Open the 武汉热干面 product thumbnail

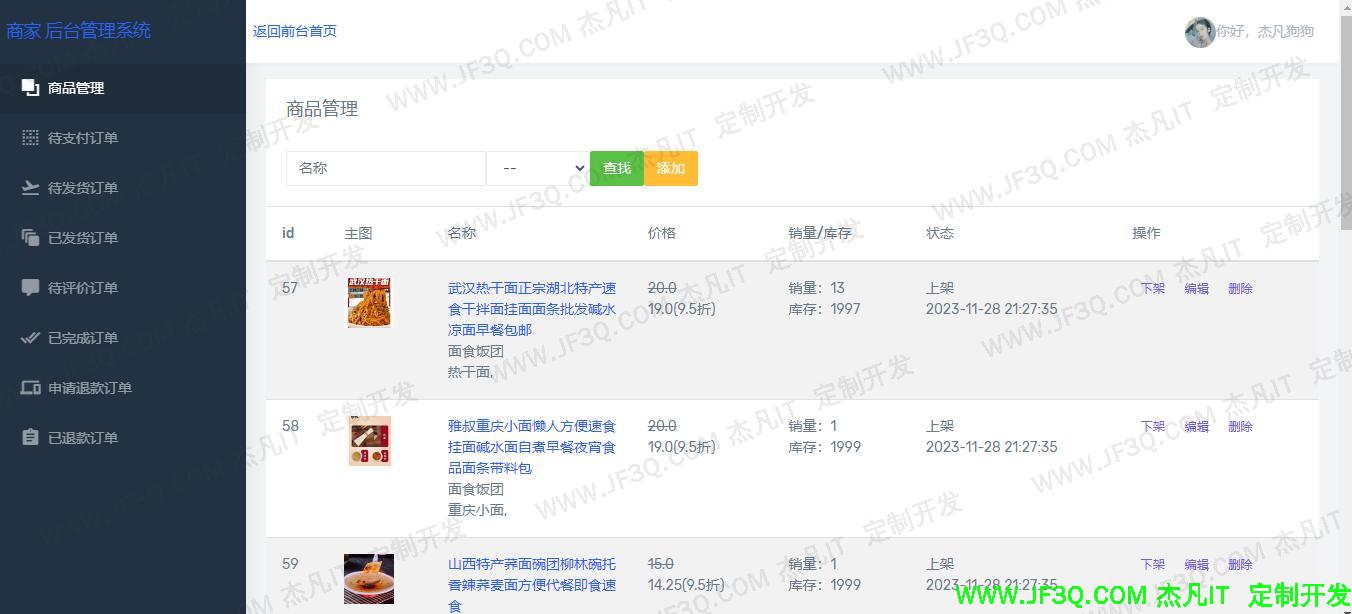point(369,302)
